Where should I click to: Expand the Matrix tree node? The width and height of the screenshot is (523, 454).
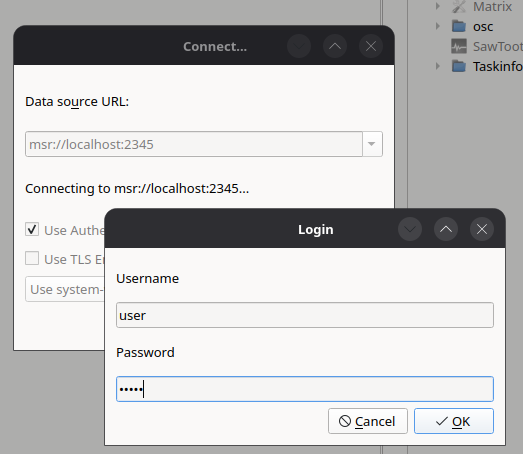point(438,6)
